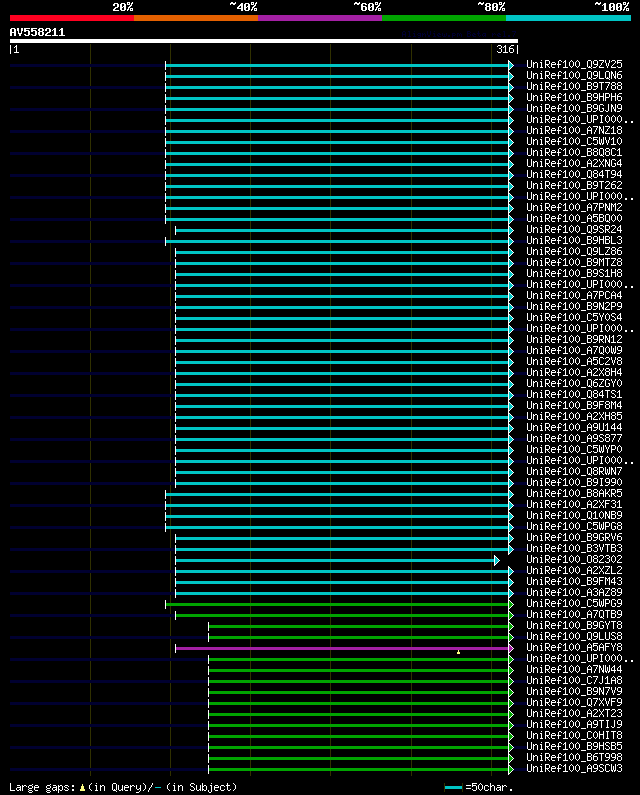Click the arrowhead ending the Q8RWN7 alignment
Image resolution: width=640 pixels, height=795 pixels.
click(511, 473)
